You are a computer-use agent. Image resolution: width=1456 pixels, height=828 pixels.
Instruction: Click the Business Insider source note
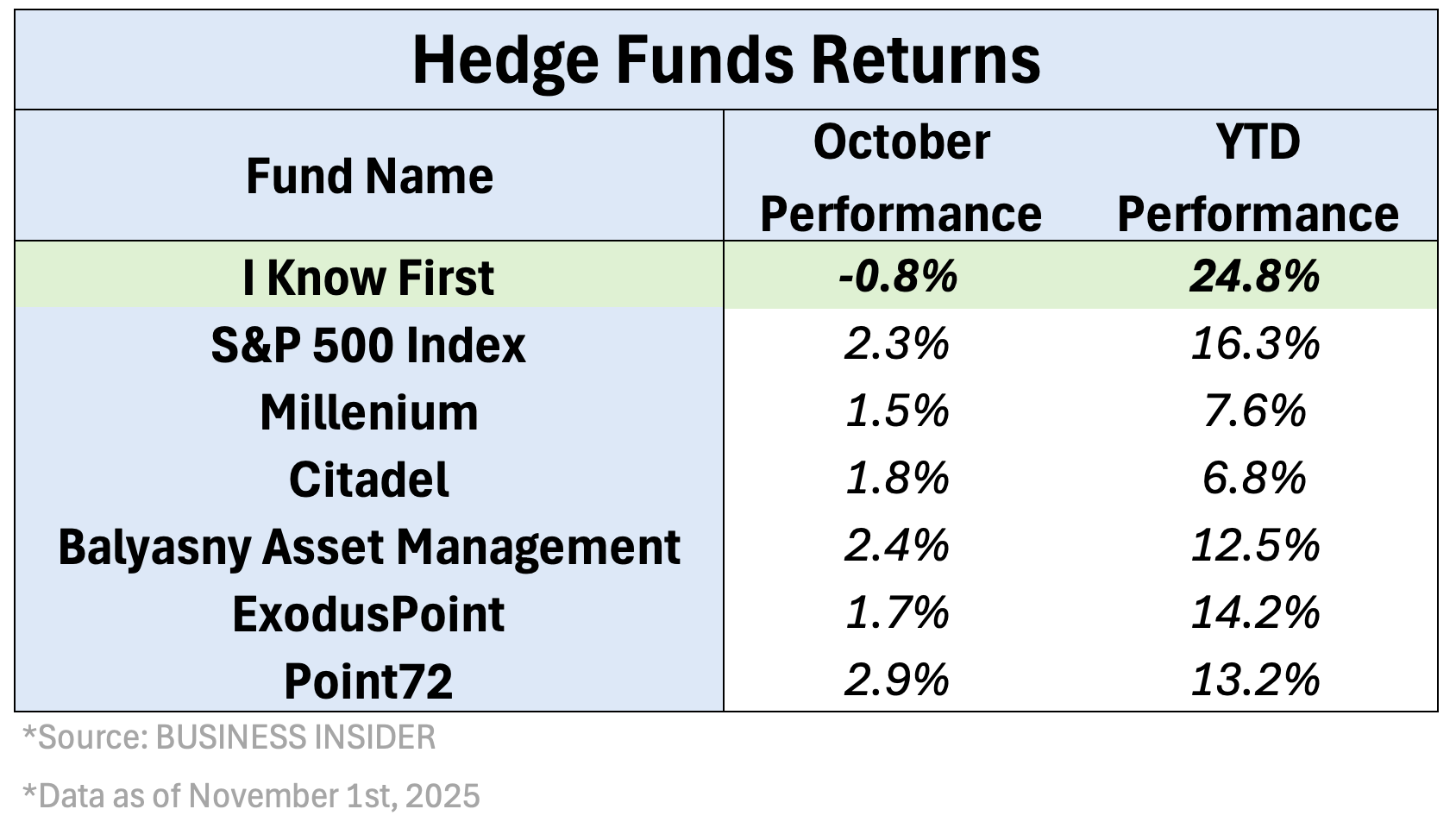[x=229, y=738]
